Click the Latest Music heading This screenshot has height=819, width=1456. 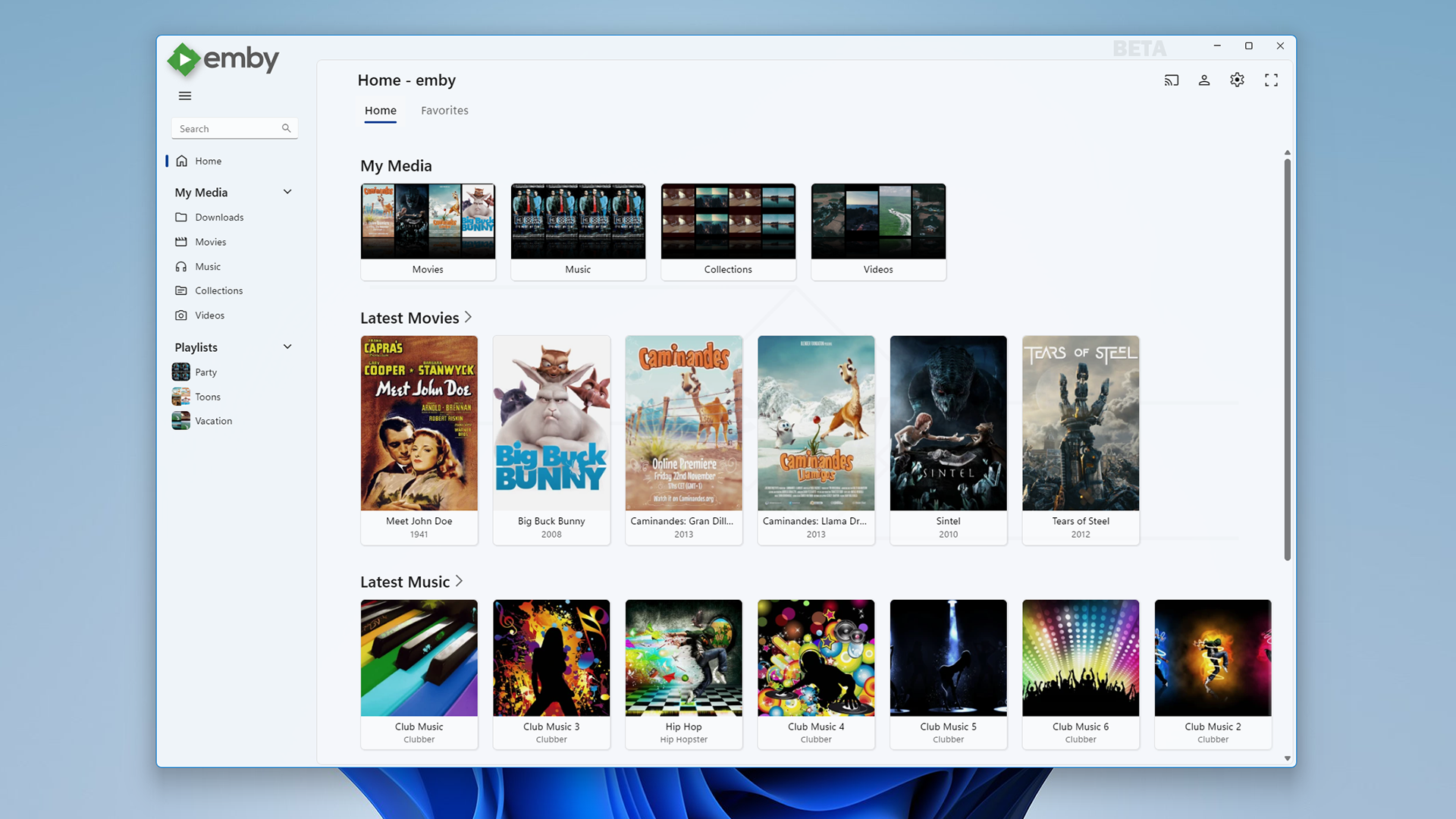[x=405, y=582]
